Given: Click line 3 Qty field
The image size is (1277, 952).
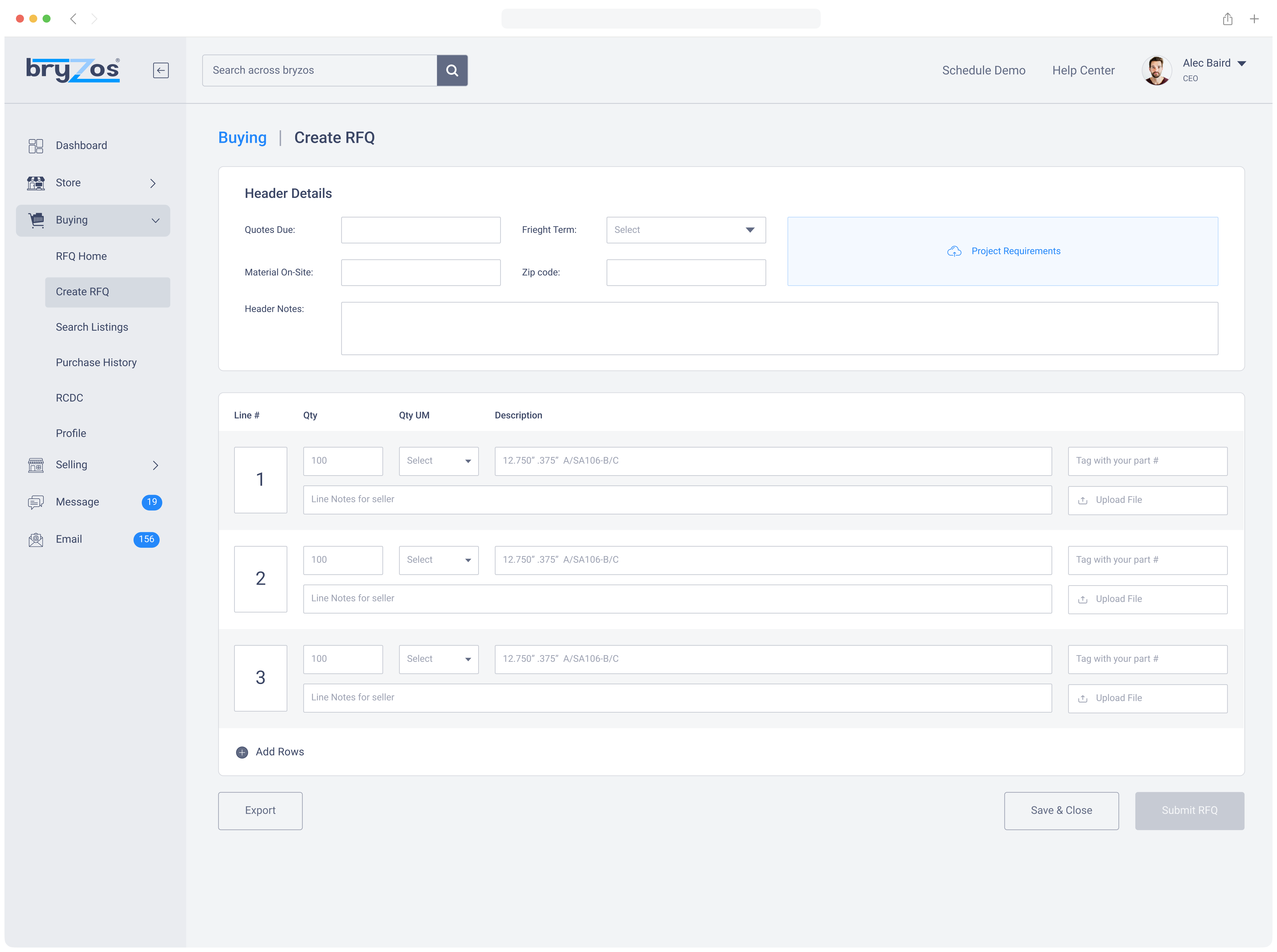Looking at the screenshot, I should click(343, 659).
